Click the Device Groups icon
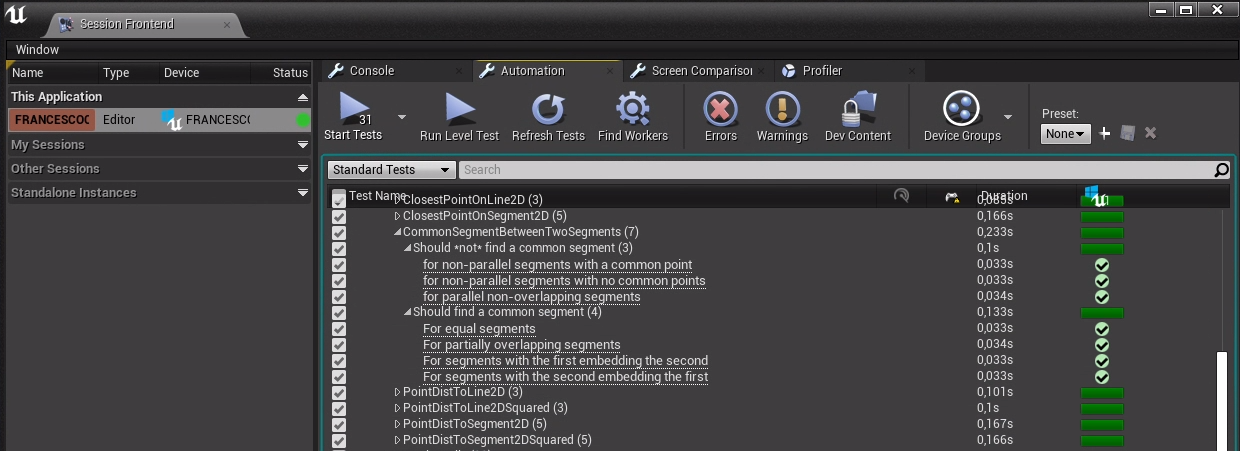1240x451 pixels. pyautogui.click(x=961, y=108)
